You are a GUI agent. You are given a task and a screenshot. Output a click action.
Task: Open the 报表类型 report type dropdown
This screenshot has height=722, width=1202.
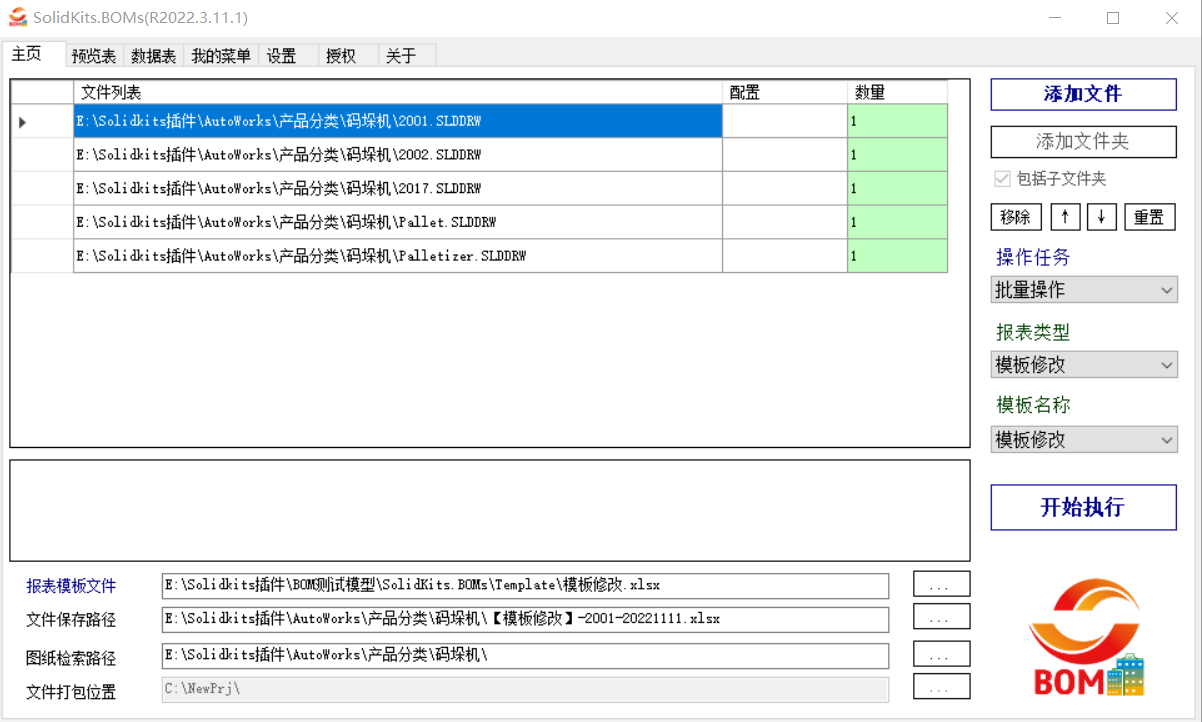pos(1083,364)
